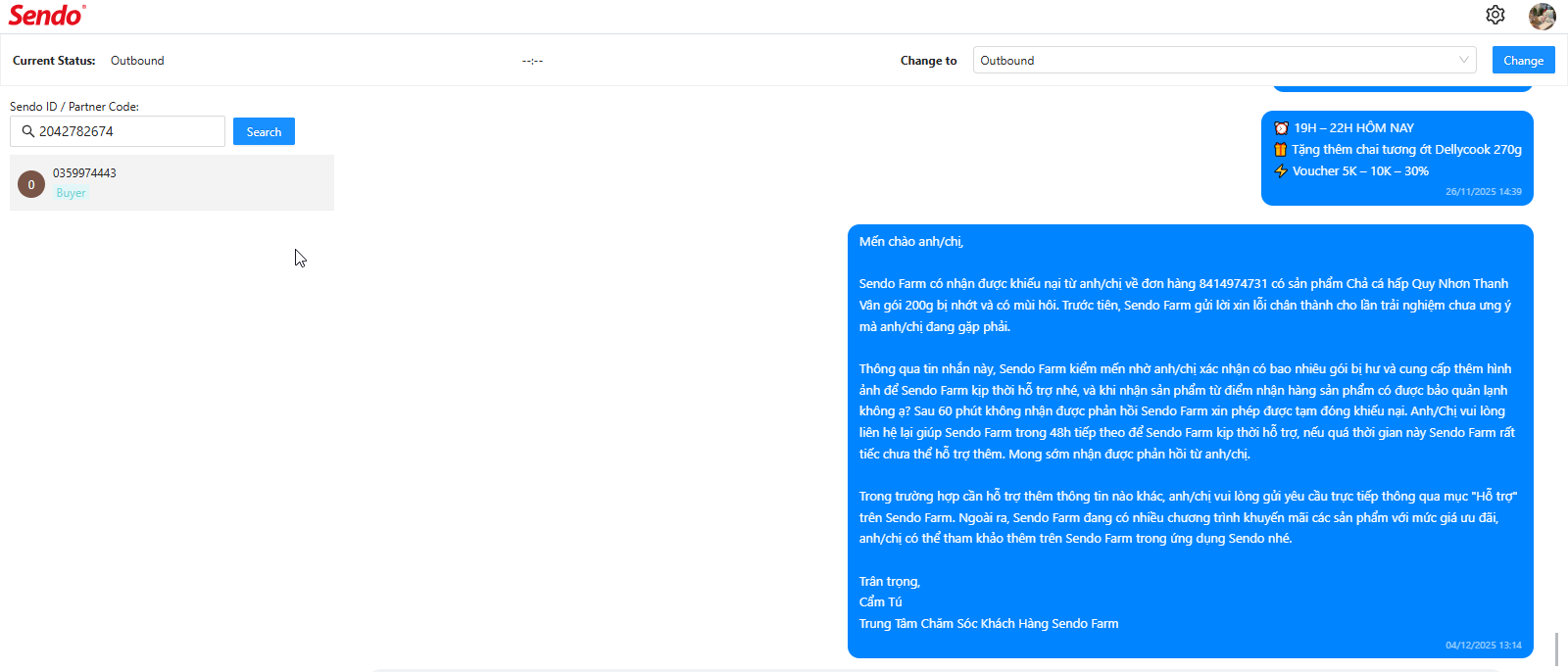The image size is (1568, 672).
Task: Expand the Change to status dropdown
Action: 1224,60
